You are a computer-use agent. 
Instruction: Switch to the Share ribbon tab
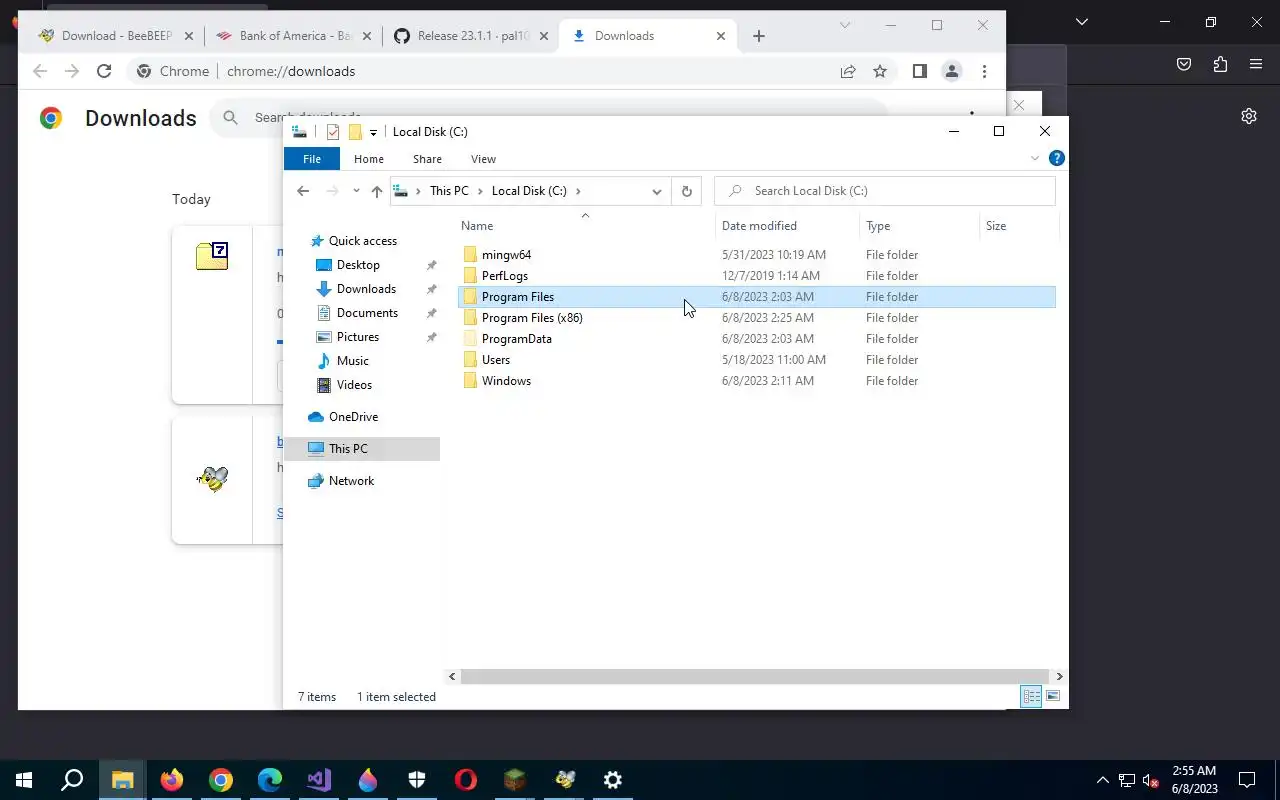point(427,159)
